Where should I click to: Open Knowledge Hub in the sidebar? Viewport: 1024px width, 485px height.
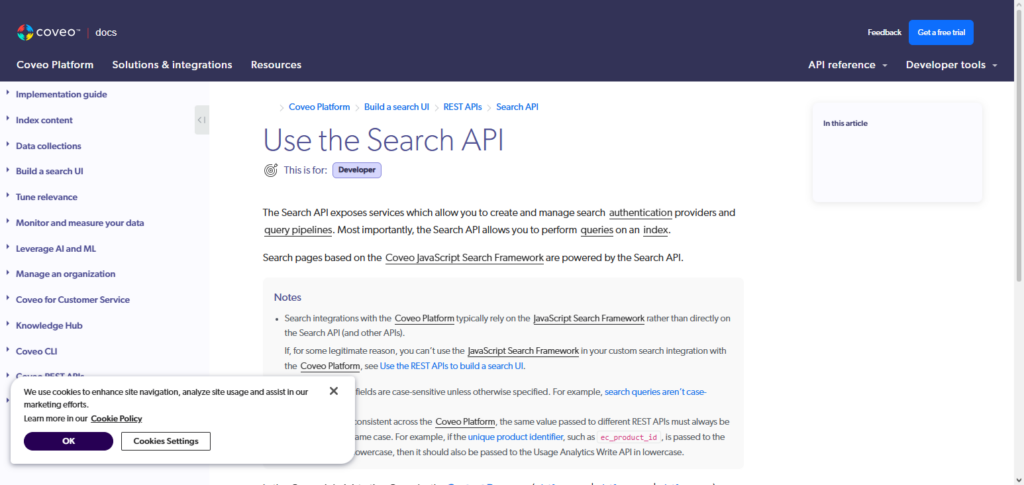[x=49, y=325]
